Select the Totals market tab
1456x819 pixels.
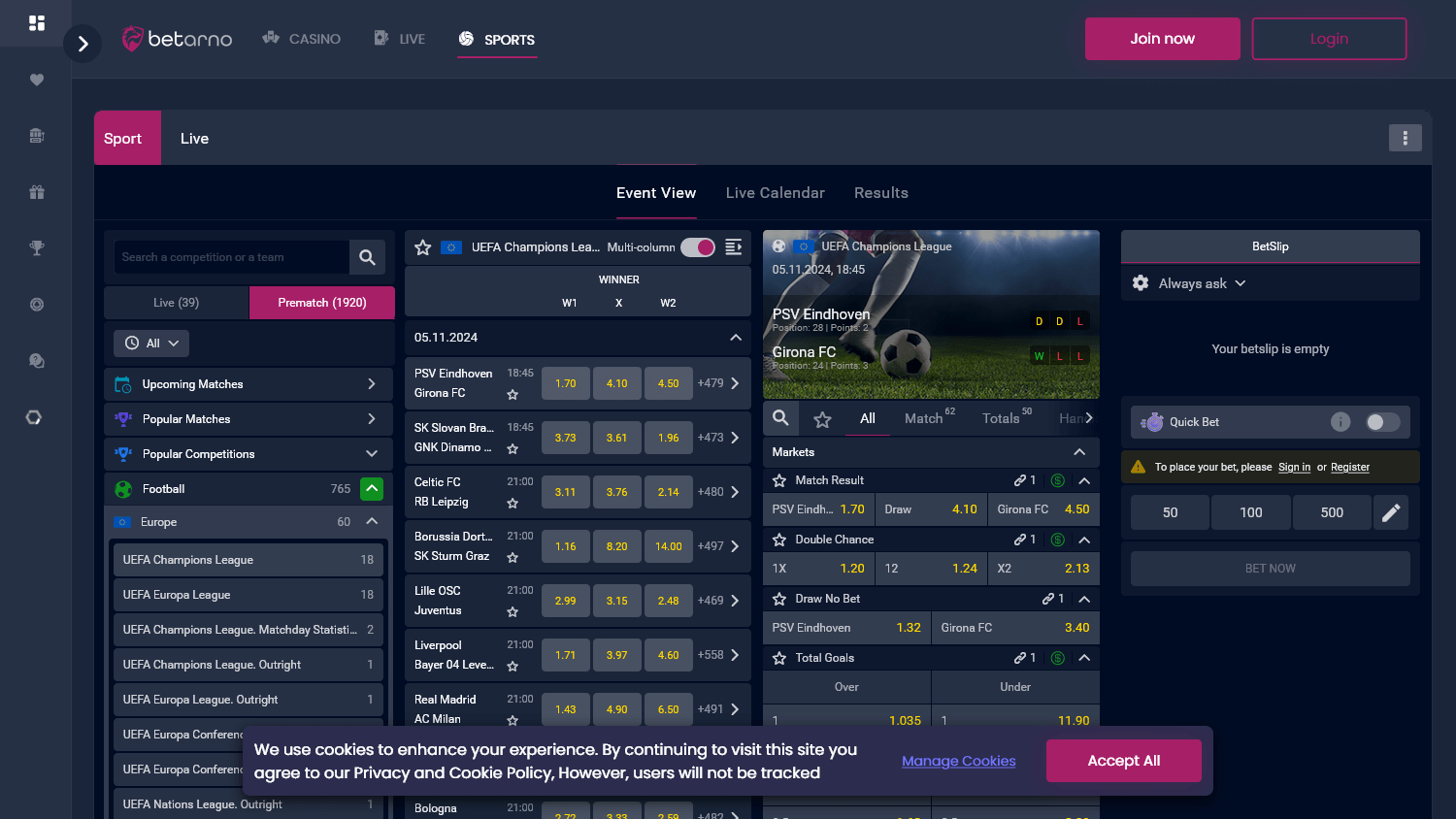[x=1007, y=418]
